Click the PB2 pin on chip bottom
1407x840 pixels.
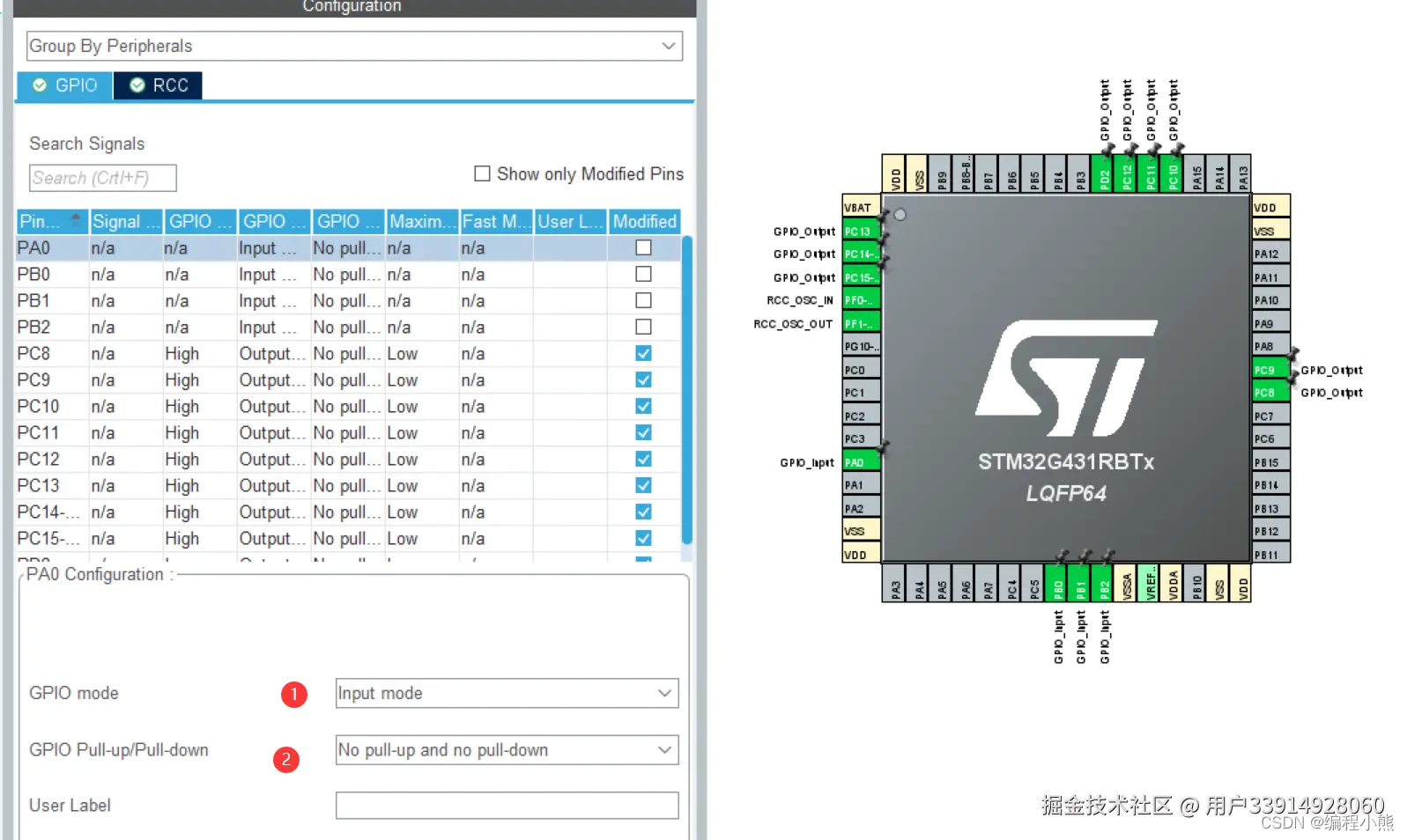tap(1102, 583)
